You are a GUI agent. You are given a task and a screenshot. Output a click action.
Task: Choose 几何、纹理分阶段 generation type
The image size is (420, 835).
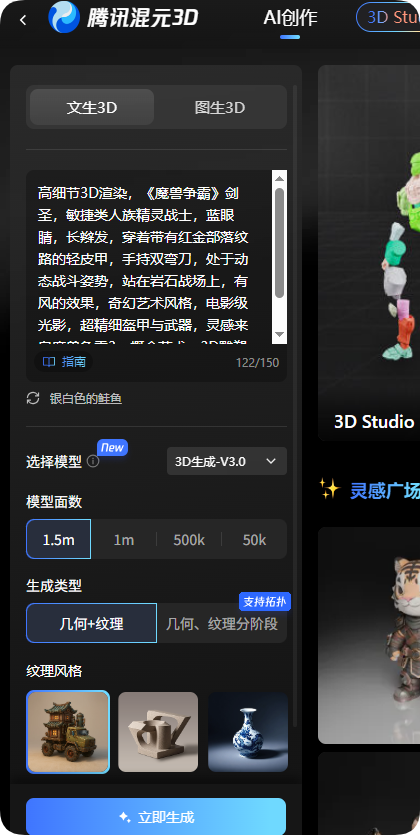click(222, 624)
